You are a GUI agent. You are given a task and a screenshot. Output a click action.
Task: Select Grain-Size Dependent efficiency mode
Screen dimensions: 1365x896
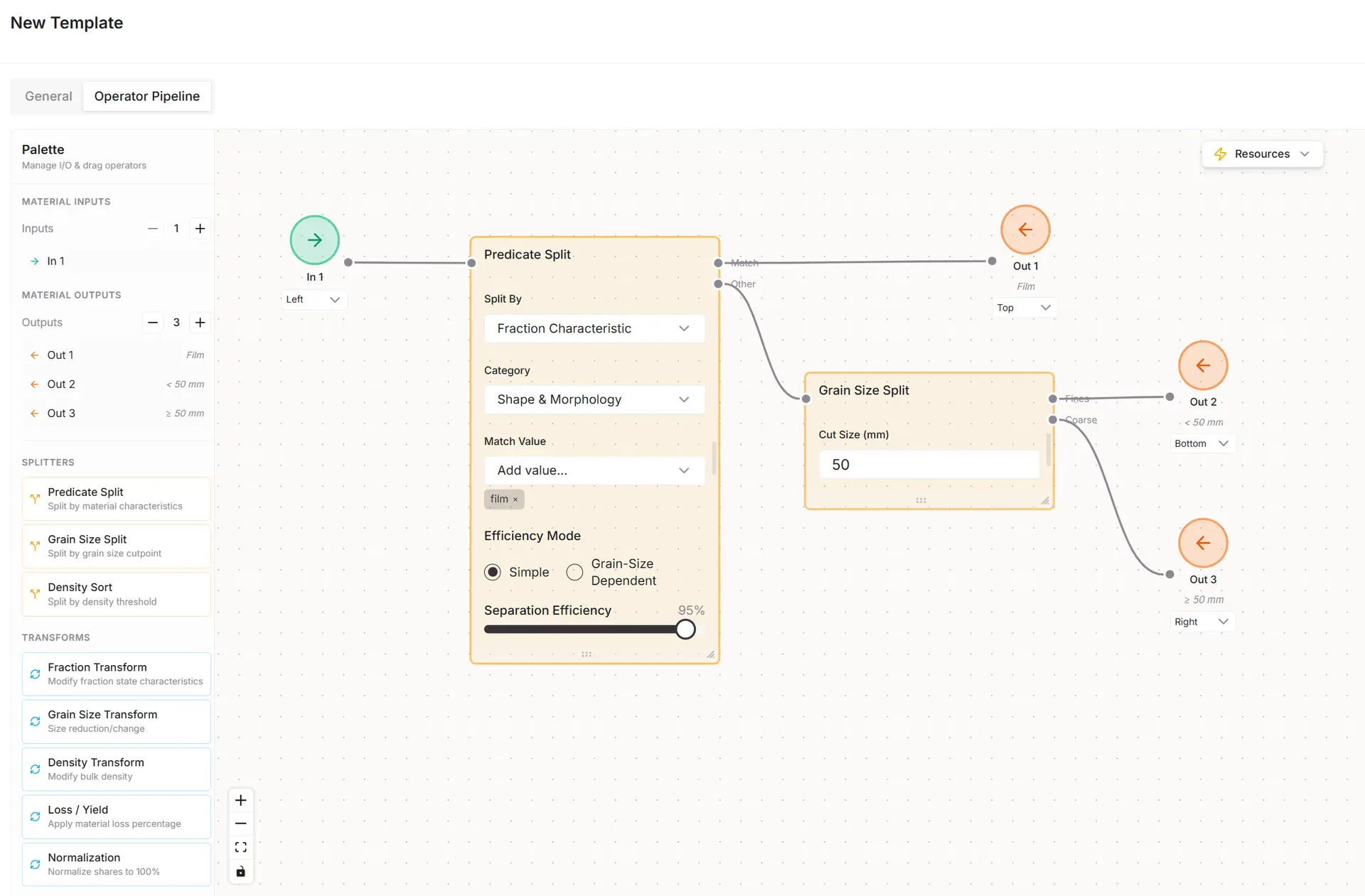coord(574,572)
